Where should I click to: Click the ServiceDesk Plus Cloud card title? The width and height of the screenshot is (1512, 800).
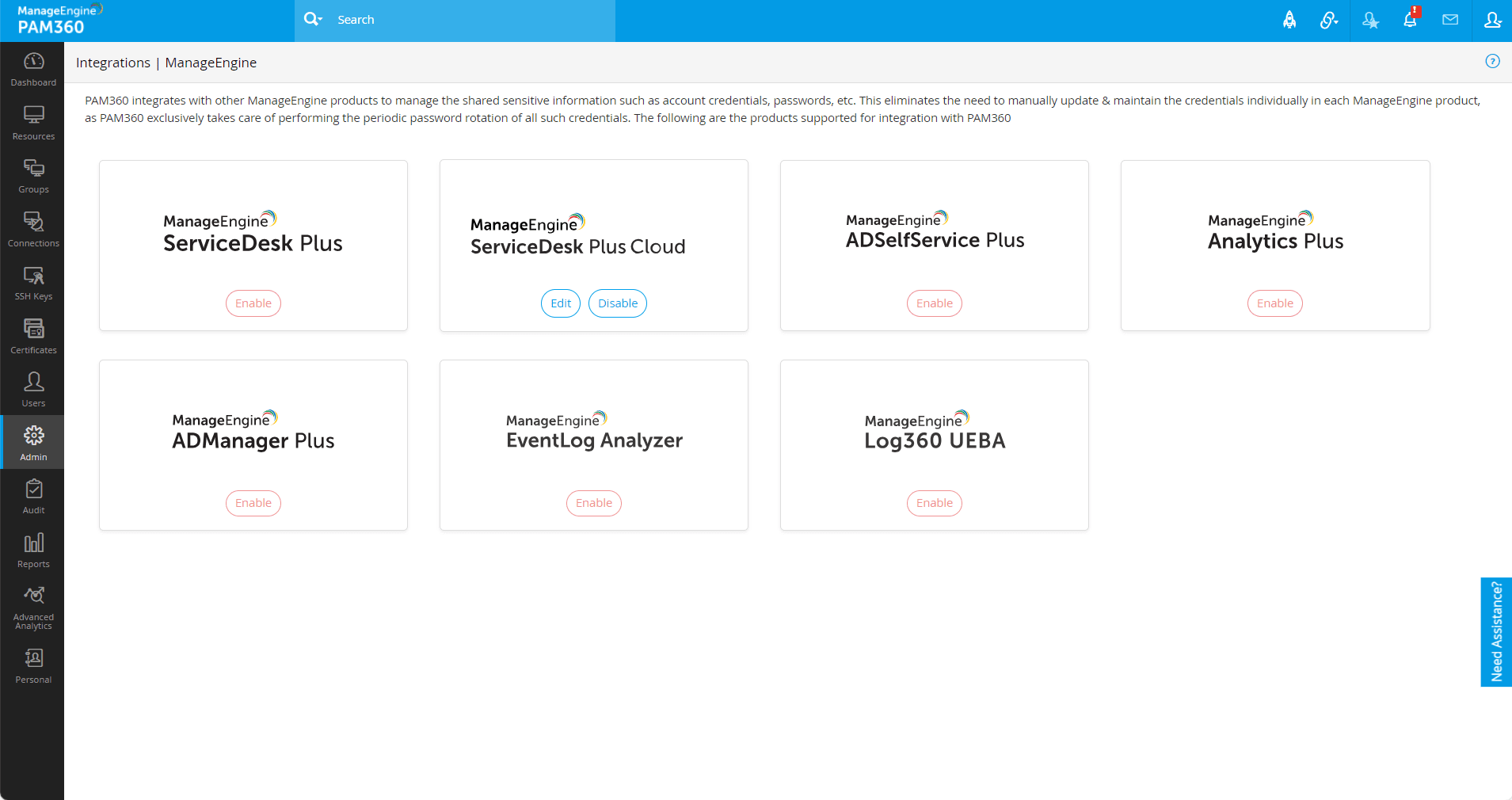pos(578,236)
